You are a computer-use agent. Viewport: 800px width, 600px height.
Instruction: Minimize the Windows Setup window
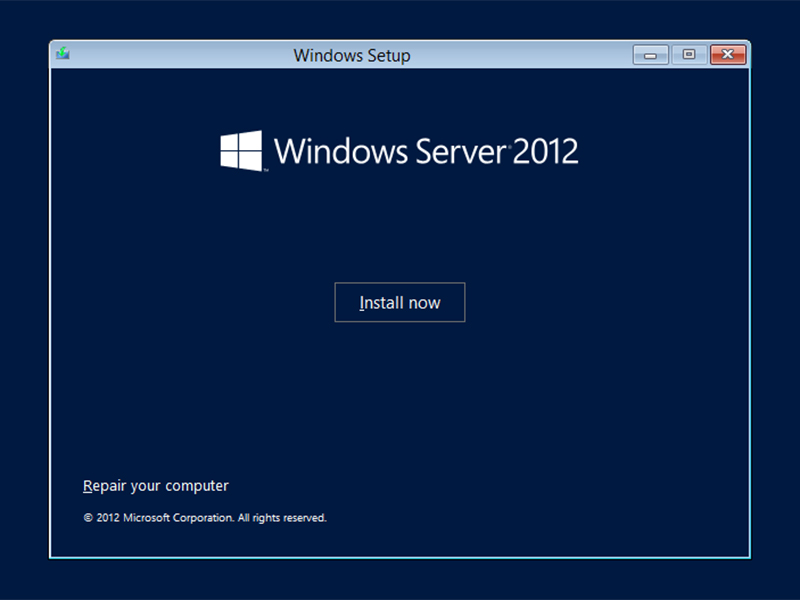[651, 55]
